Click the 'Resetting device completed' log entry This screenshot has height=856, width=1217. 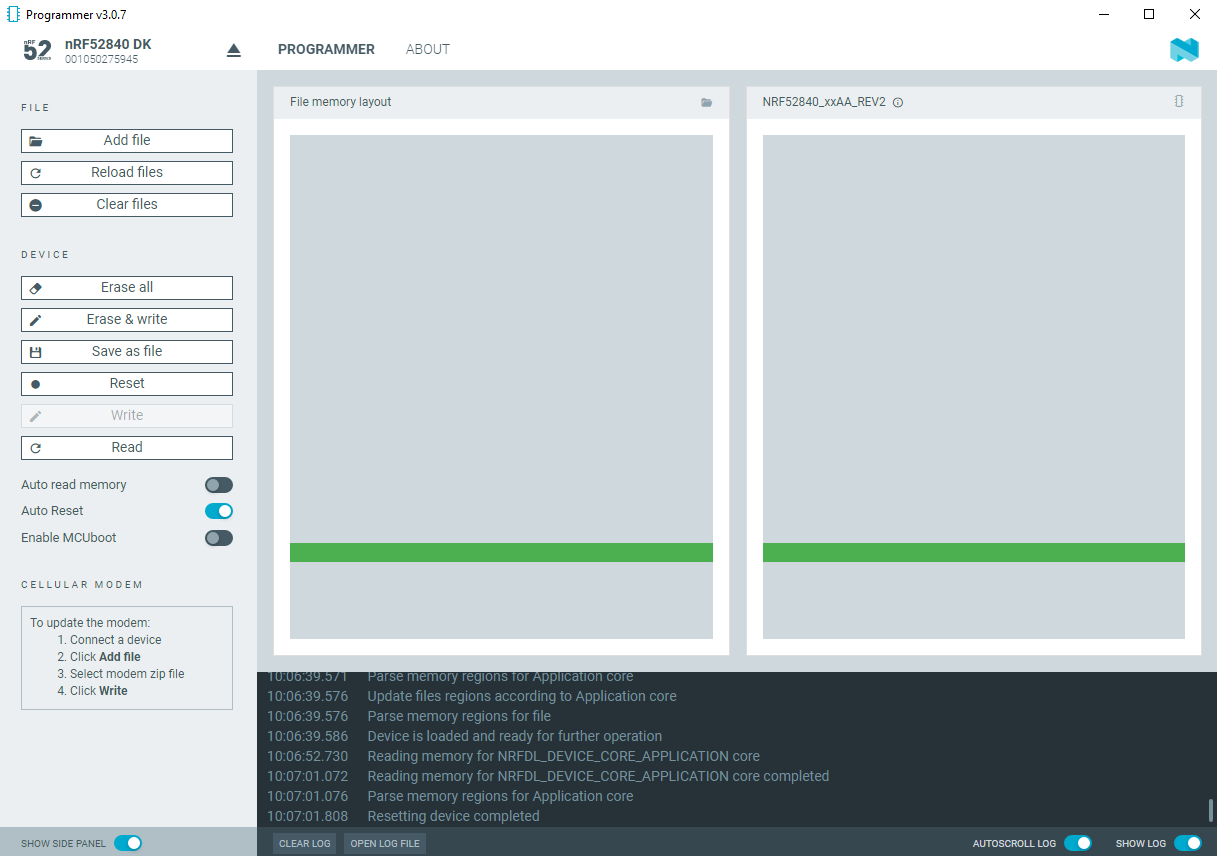(453, 816)
